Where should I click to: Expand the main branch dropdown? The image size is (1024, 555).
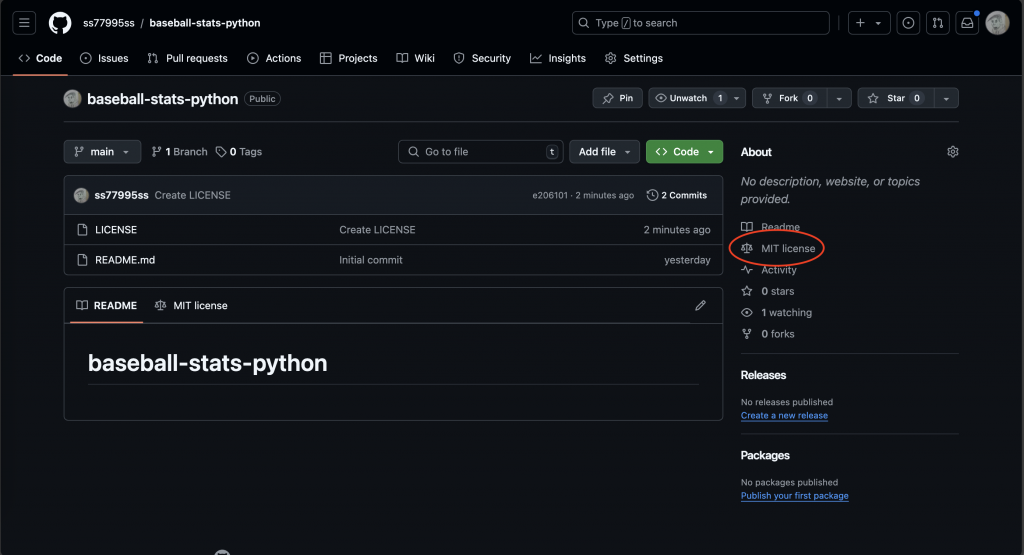(x=102, y=152)
